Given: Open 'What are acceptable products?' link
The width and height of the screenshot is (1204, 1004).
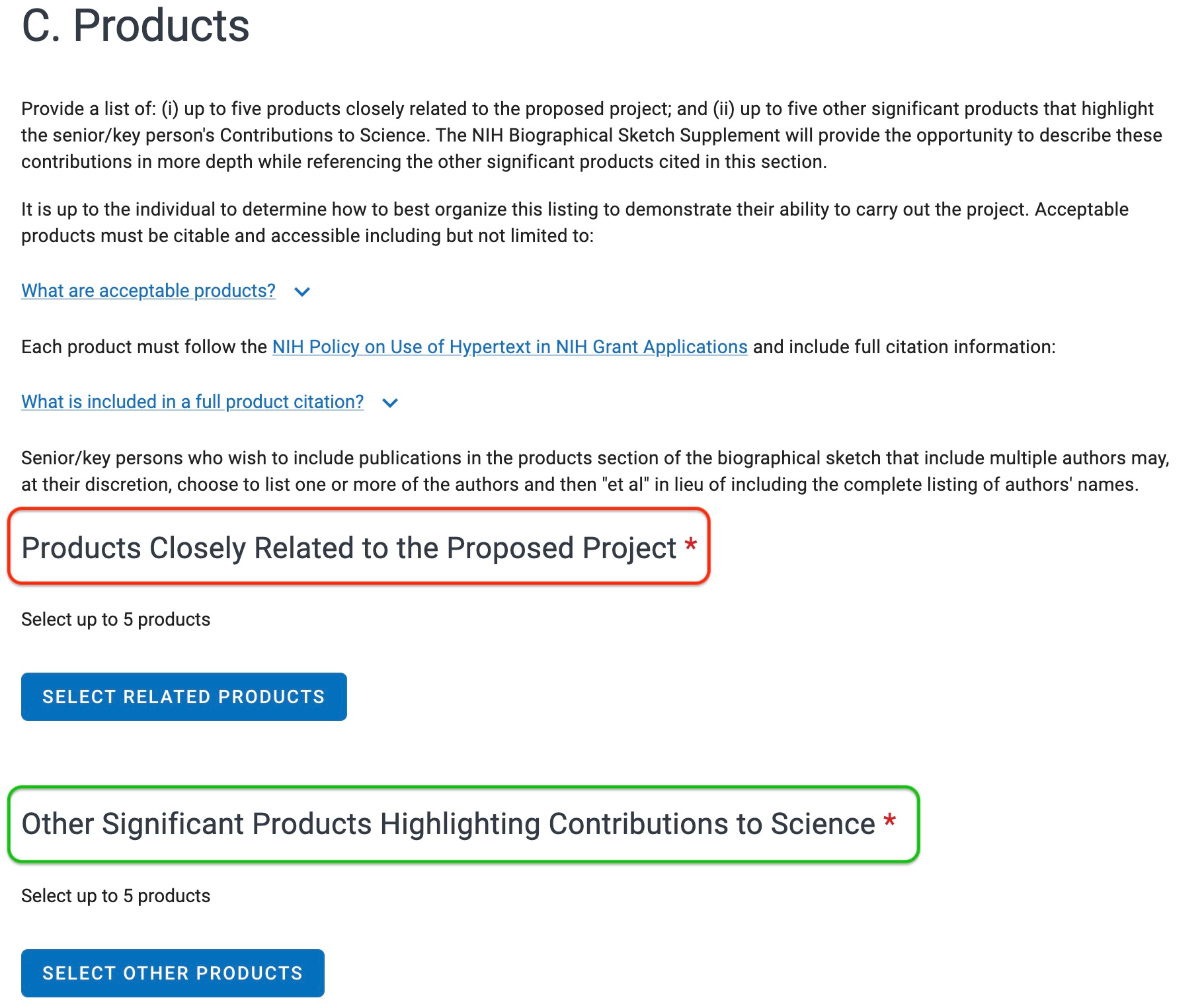Looking at the screenshot, I should [148, 290].
